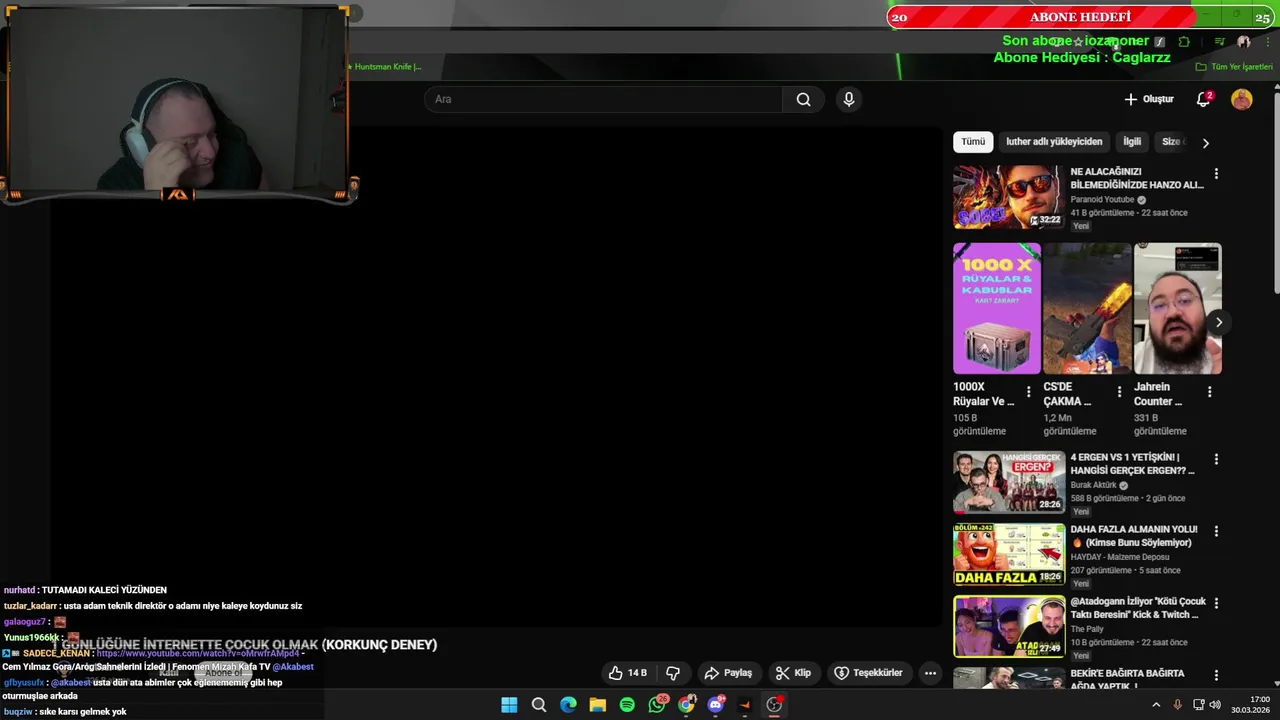Switch to Chrome in taskbar
1280x720 pixels.
(686, 705)
